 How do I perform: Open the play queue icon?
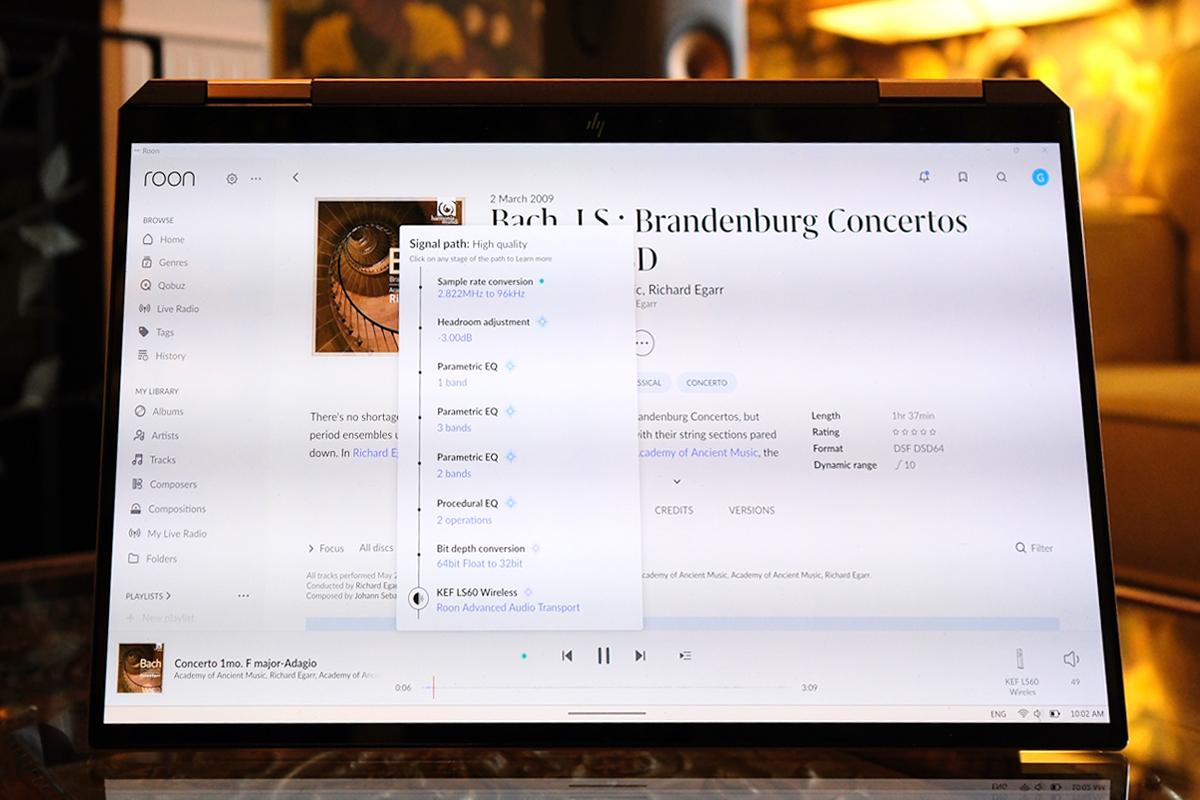click(685, 656)
